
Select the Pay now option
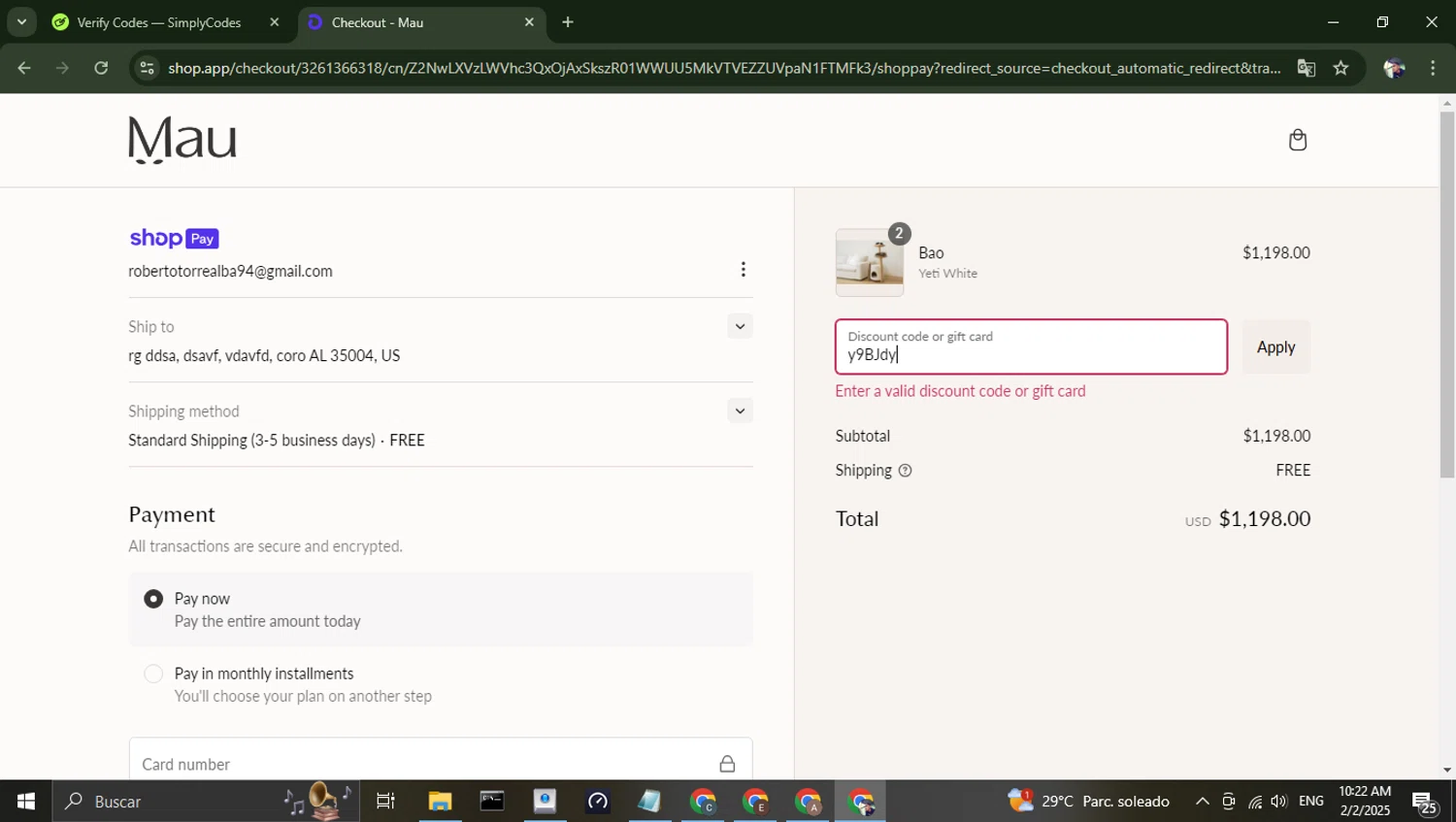tap(153, 599)
